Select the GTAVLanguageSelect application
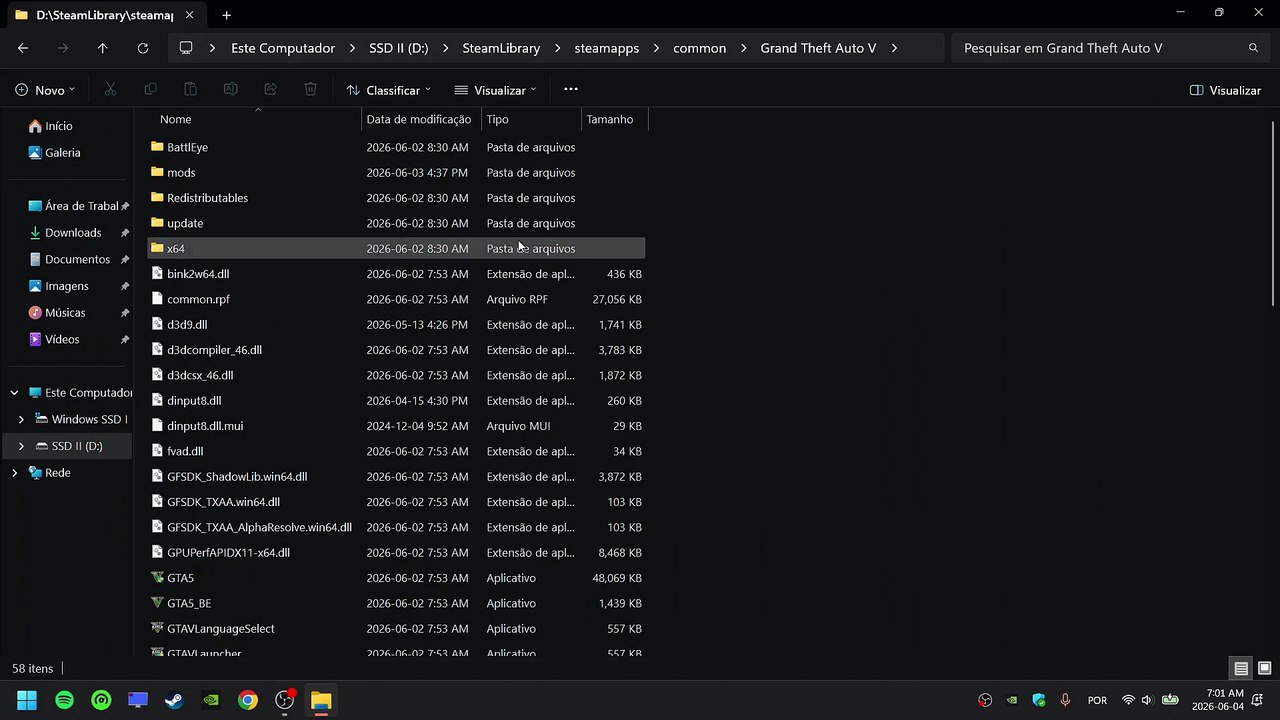 396,629
